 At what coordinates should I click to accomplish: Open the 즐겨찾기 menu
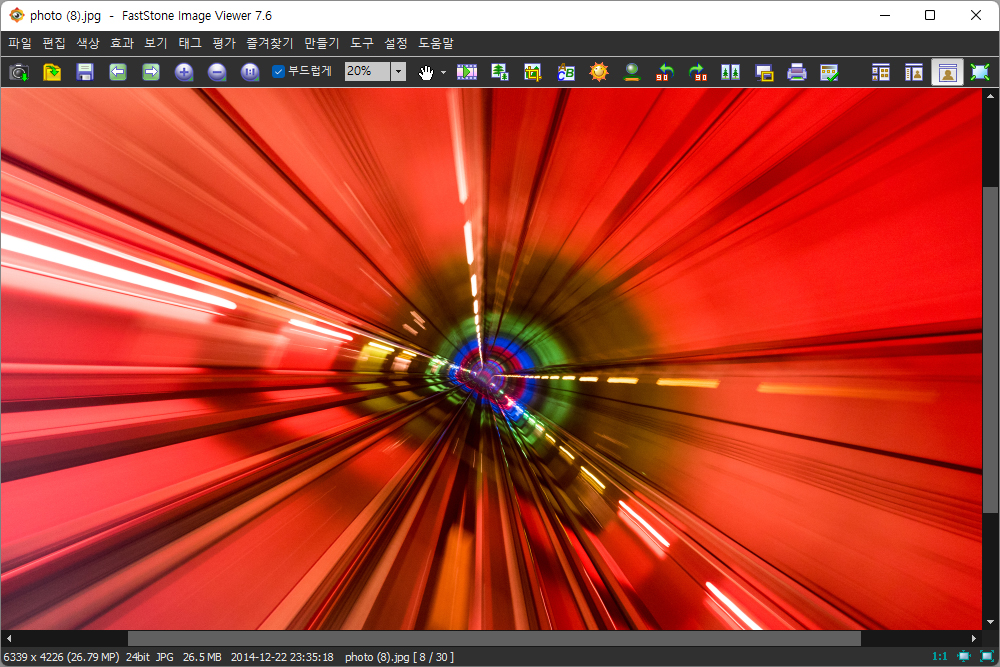(x=270, y=43)
